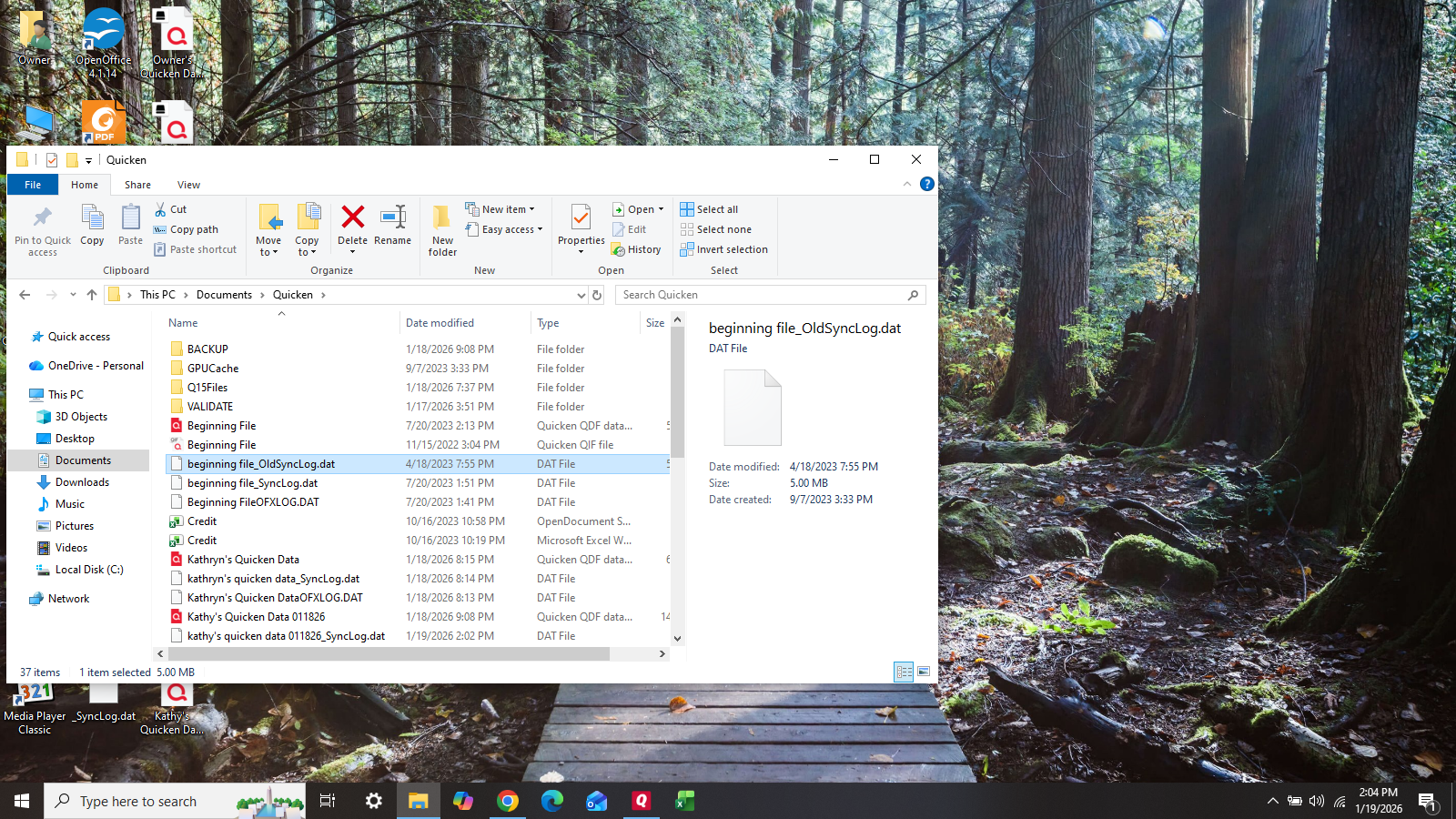Click the horizontal scrollbar of file list
The width and height of the screenshot is (1456, 819).
(388, 653)
